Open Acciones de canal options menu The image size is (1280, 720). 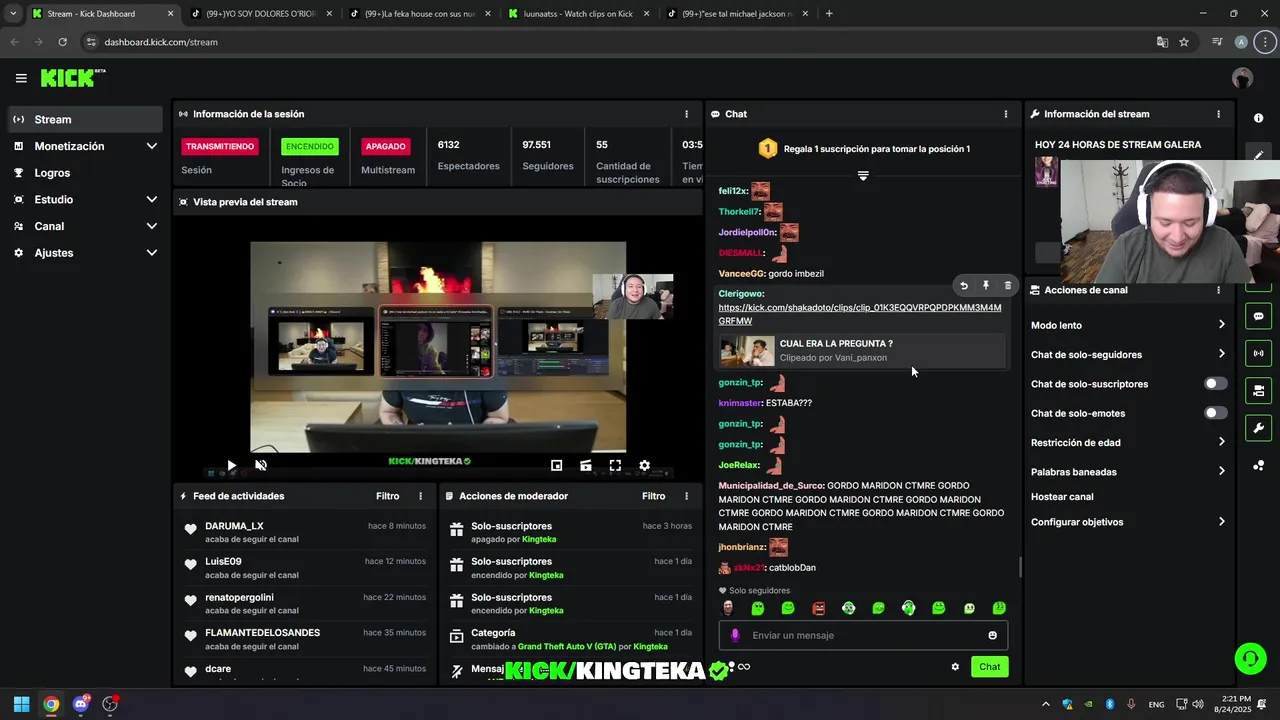click(x=1218, y=290)
